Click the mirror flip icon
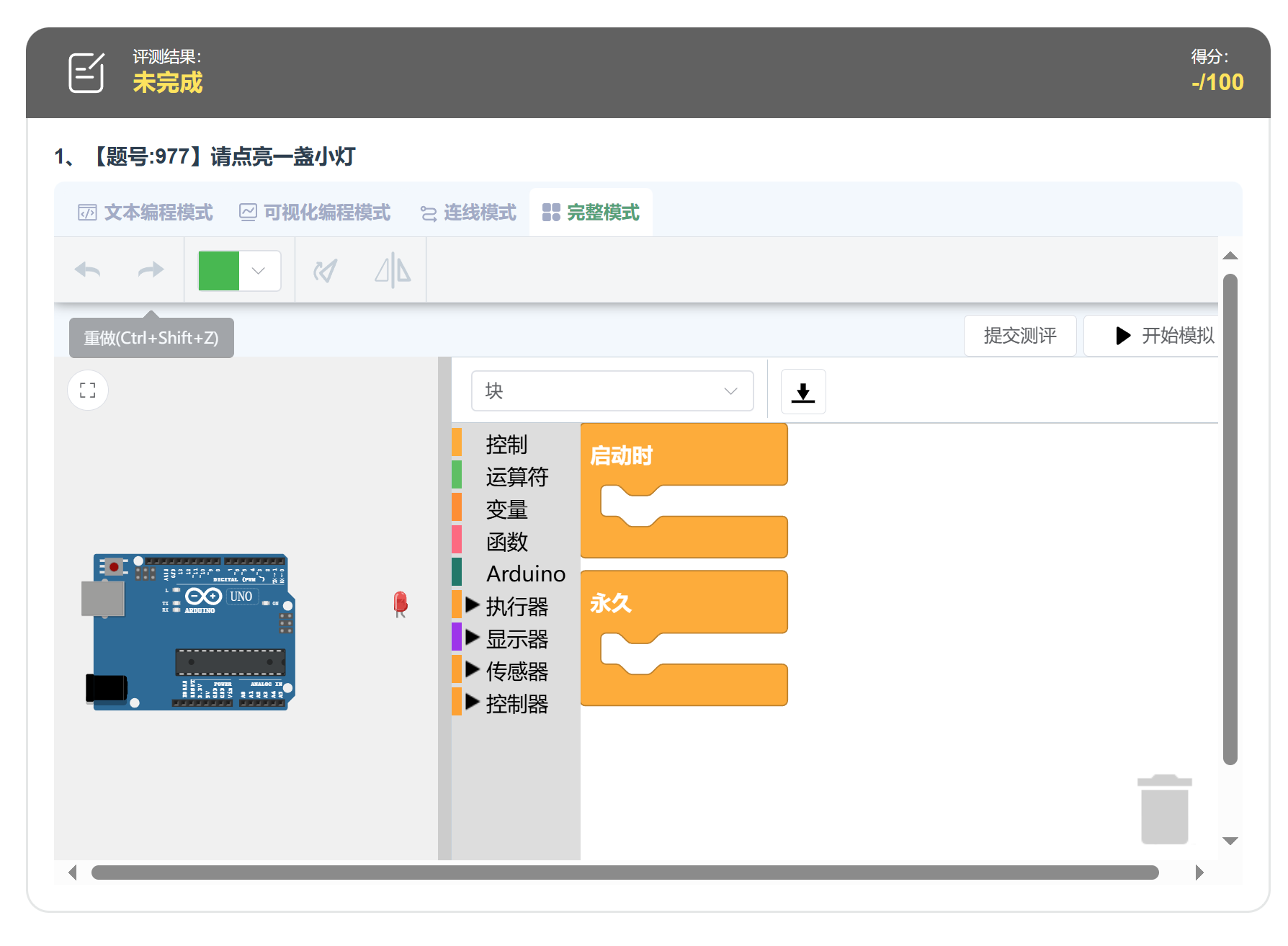This screenshot has height=946, width=1288. 393,271
